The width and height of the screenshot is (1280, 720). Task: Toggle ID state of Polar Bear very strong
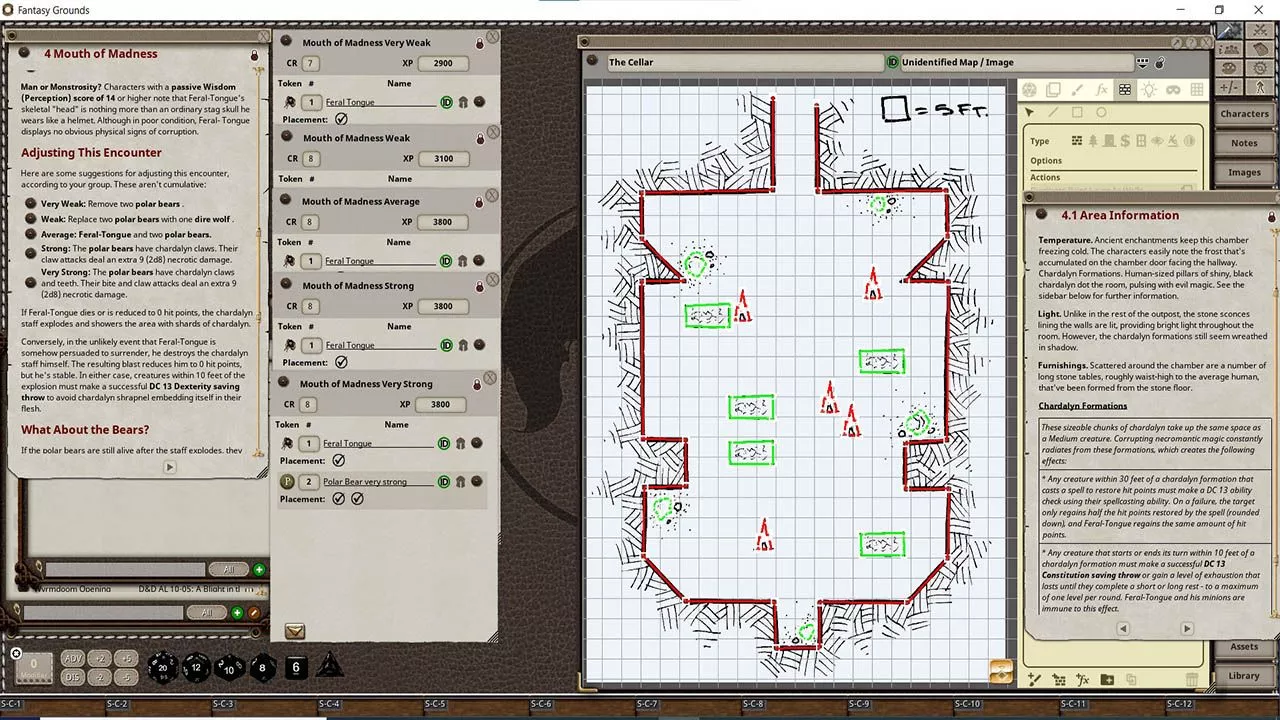(x=444, y=481)
